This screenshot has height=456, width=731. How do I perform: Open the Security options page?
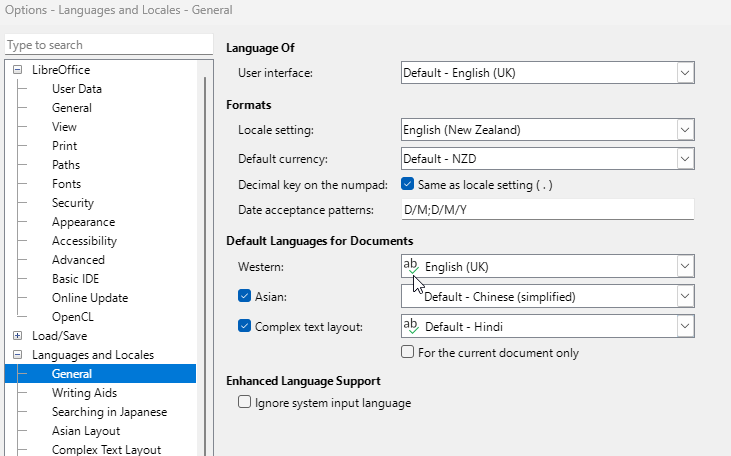73,203
